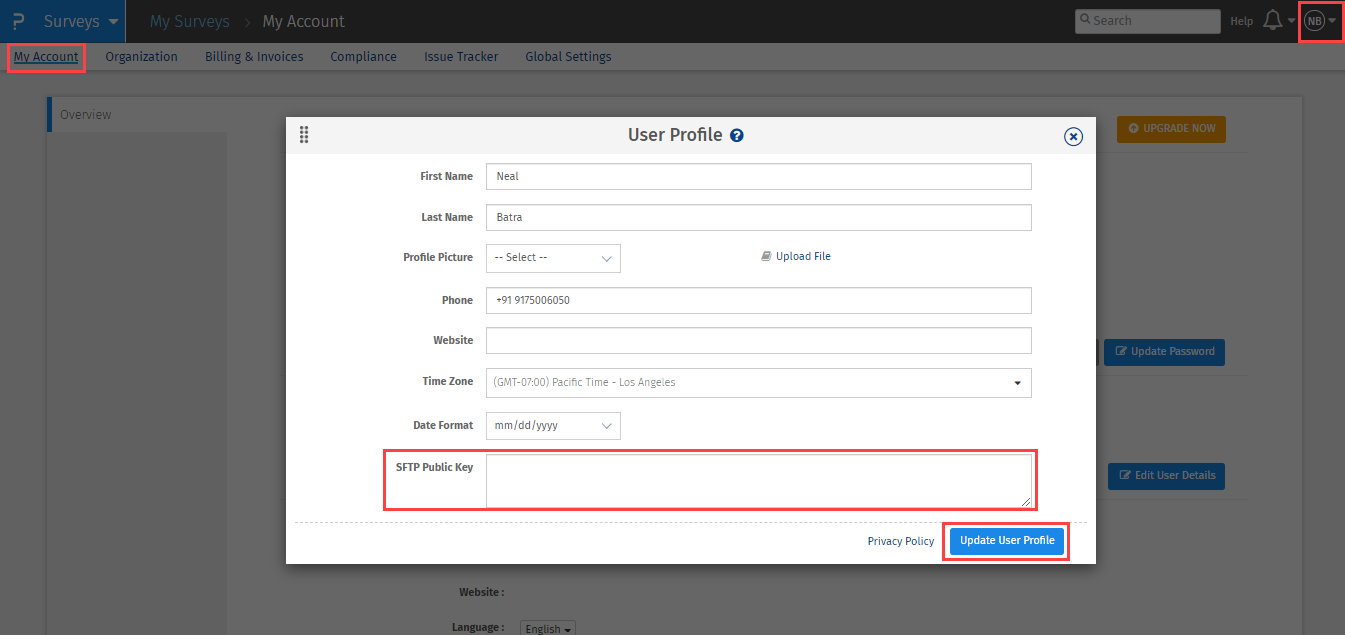Click the Edit User Details button

click(1166, 476)
